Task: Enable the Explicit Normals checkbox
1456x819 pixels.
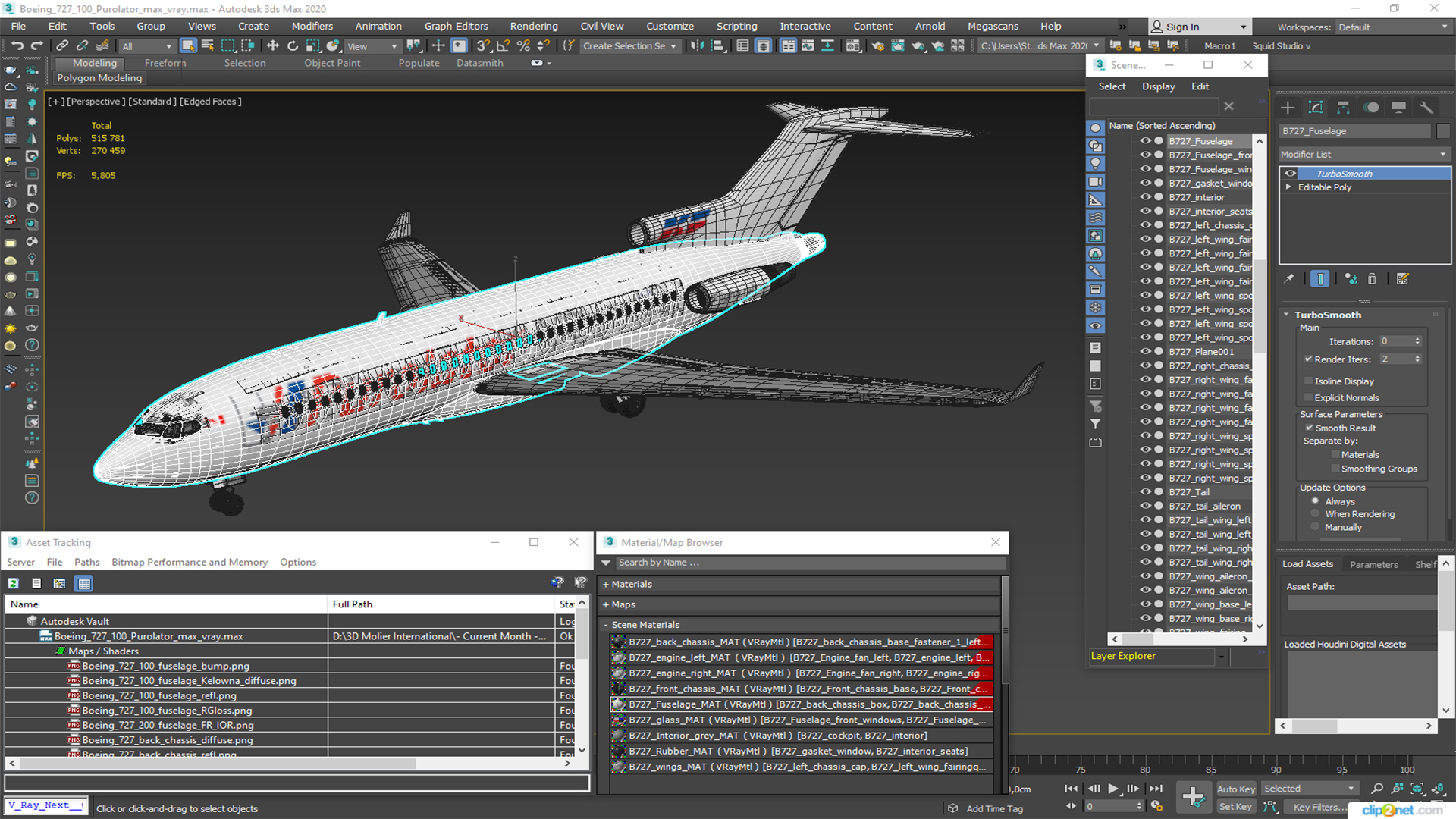Action: point(1308,398)
